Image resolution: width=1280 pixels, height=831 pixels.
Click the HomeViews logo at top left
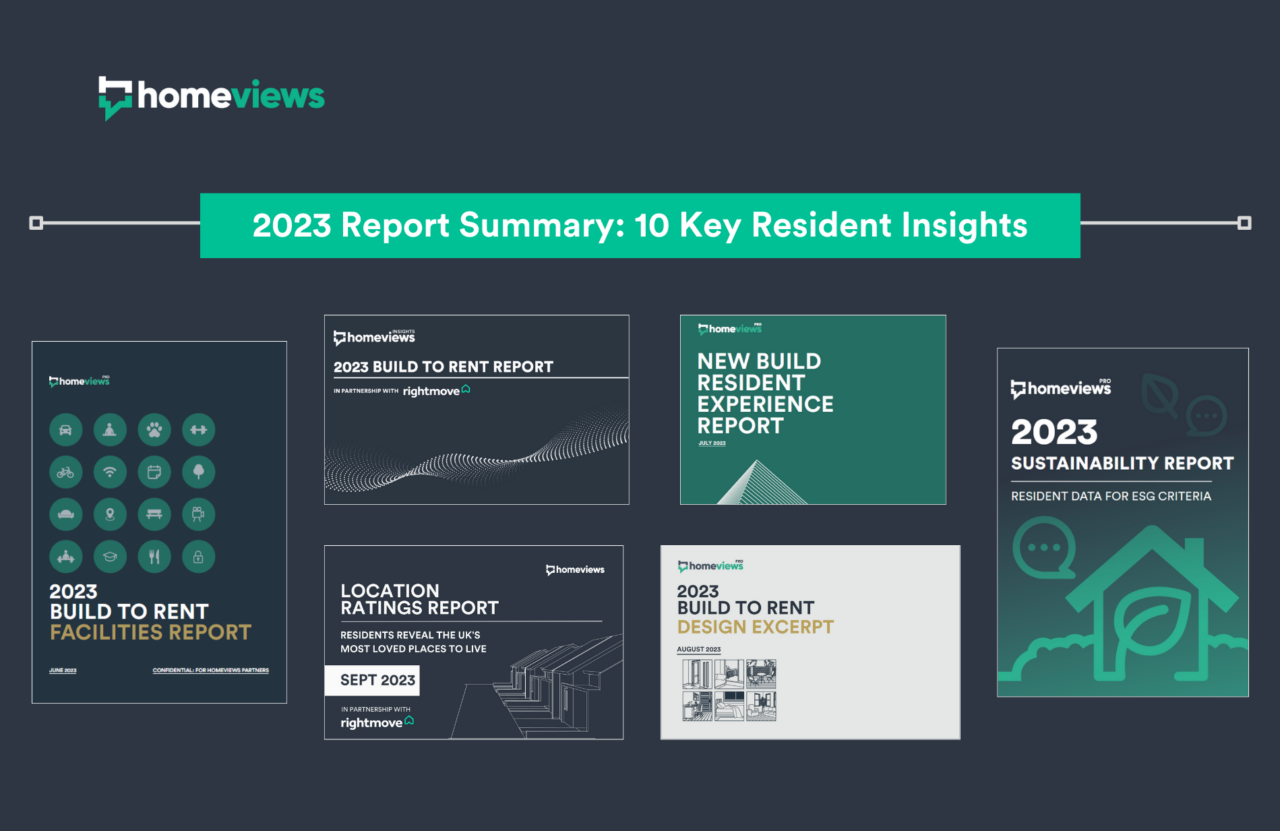210,97
